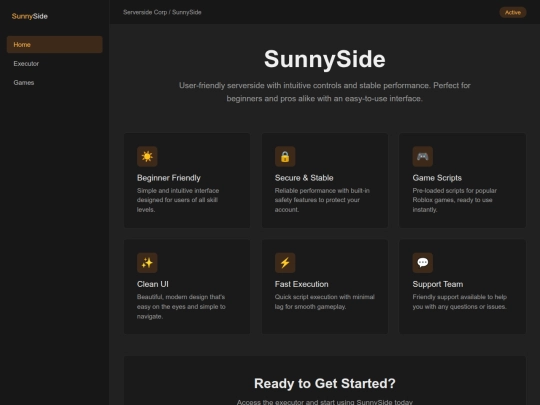
Task: Click the 'Beautiful, modern design' description
Action: [181, 307]
